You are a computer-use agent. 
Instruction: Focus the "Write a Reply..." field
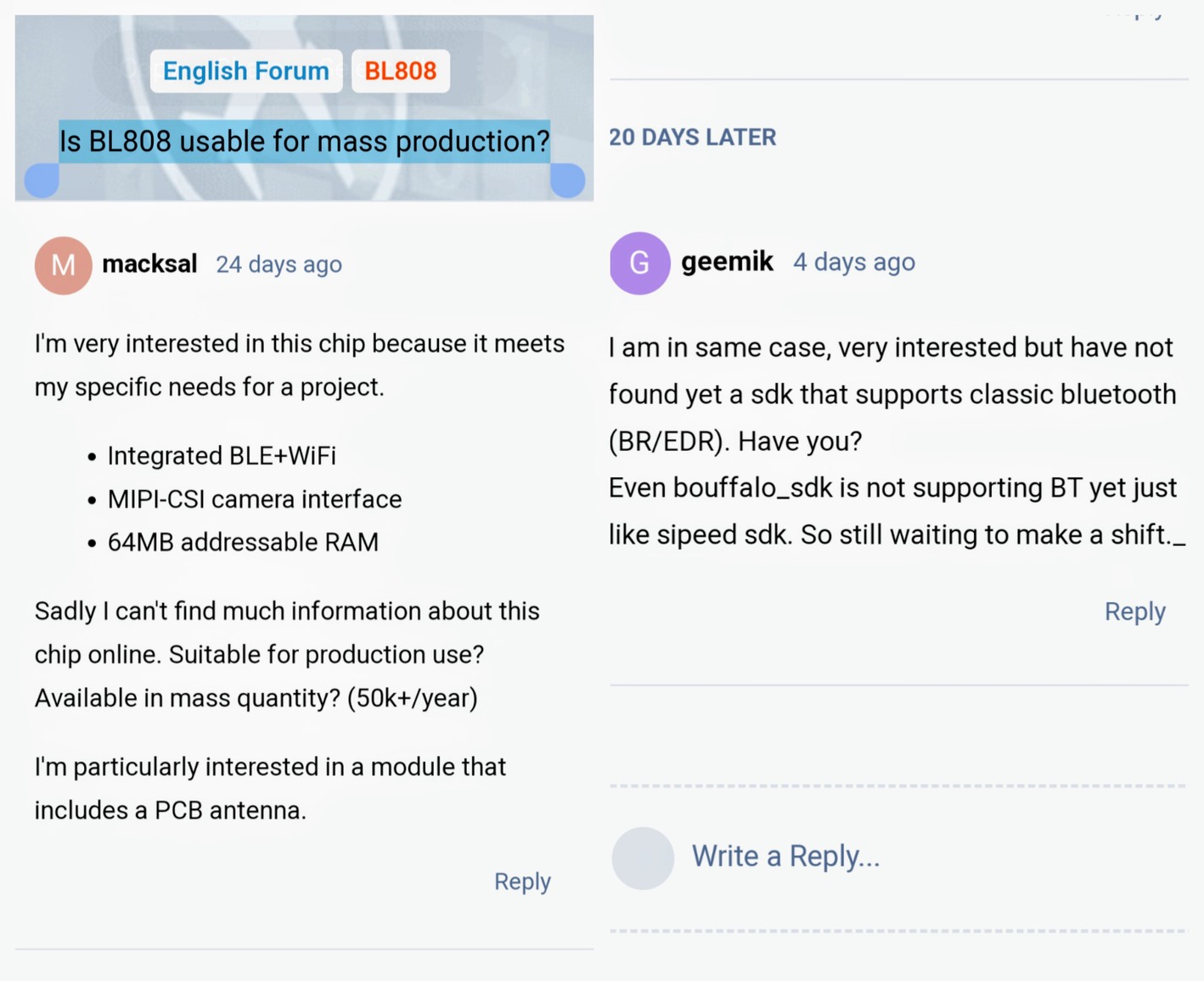(x=785, y=856)
